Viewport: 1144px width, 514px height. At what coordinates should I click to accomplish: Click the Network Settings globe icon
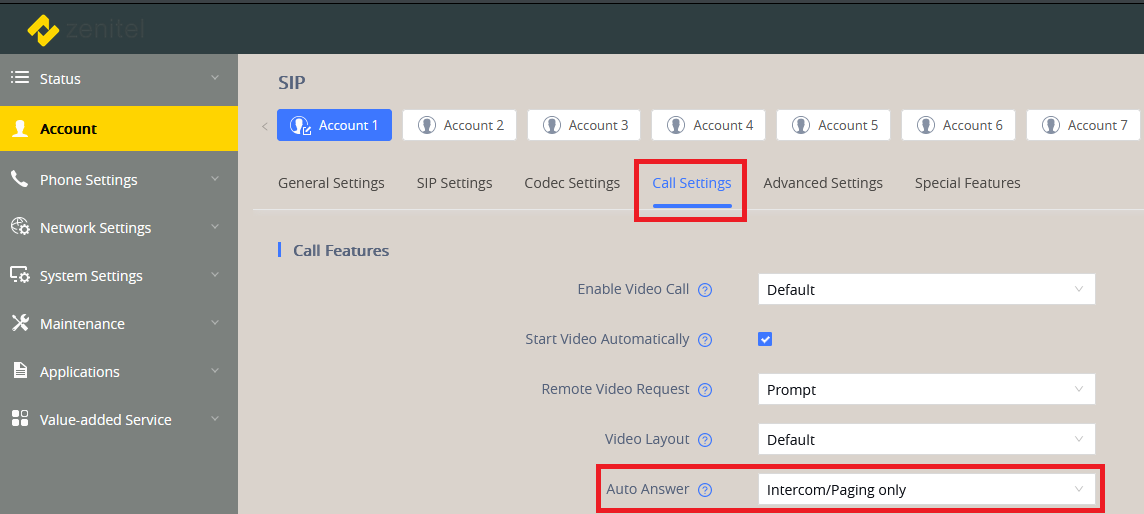click(x=20, y=227)
